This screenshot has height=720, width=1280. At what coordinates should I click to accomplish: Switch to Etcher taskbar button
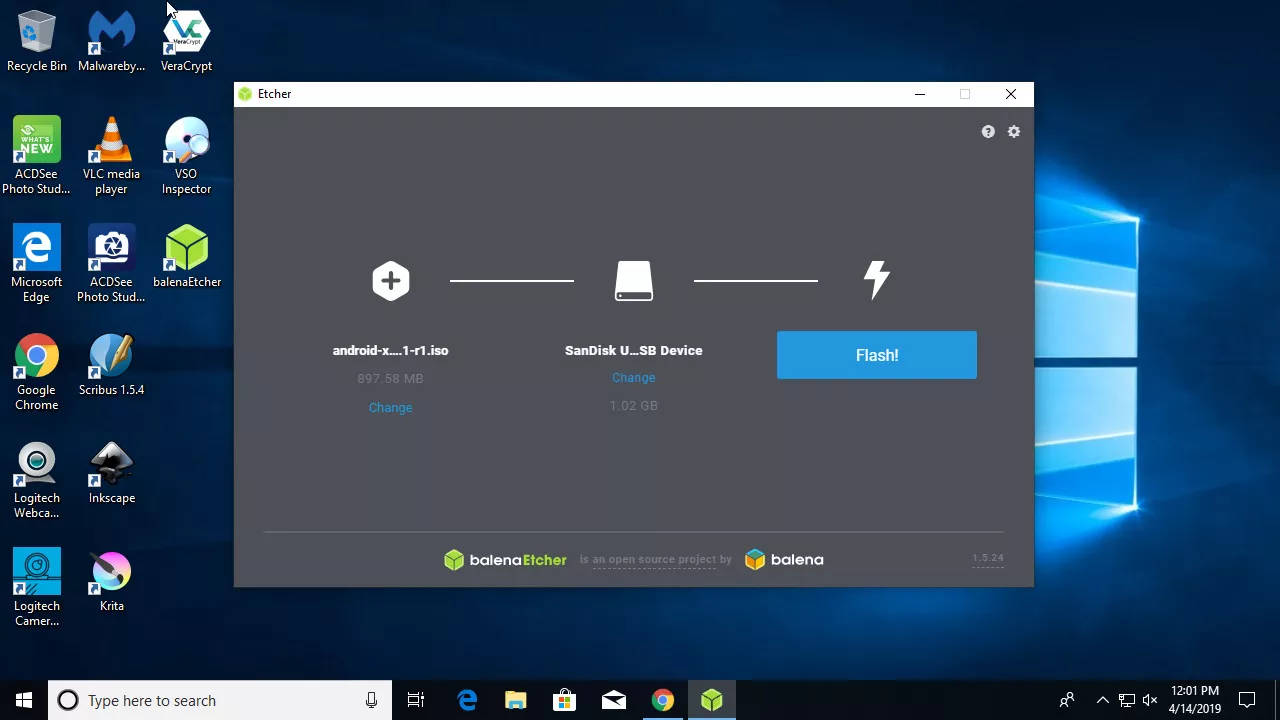(711, 700)
